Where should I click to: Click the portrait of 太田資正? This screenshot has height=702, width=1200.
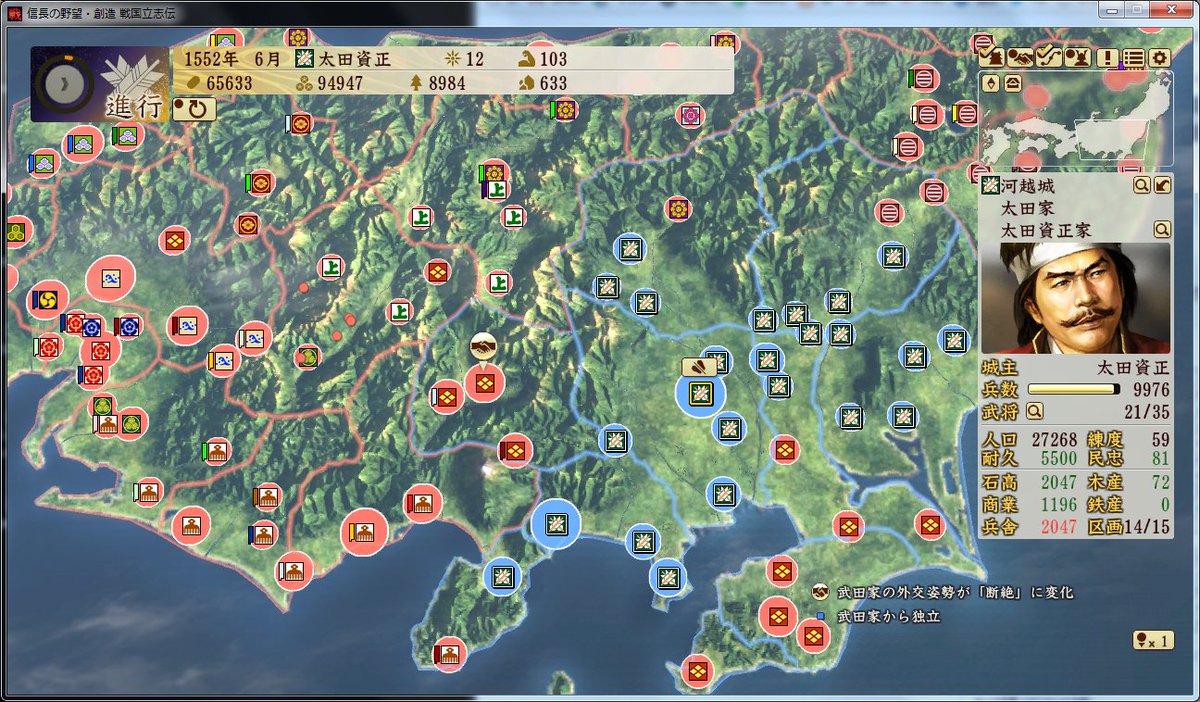(1076, 298)
